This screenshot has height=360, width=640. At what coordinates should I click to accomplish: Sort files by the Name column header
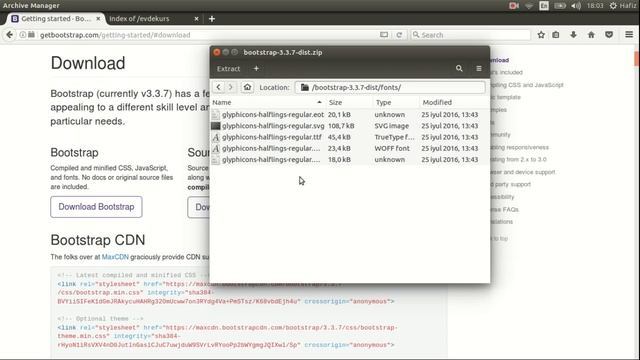267,102
